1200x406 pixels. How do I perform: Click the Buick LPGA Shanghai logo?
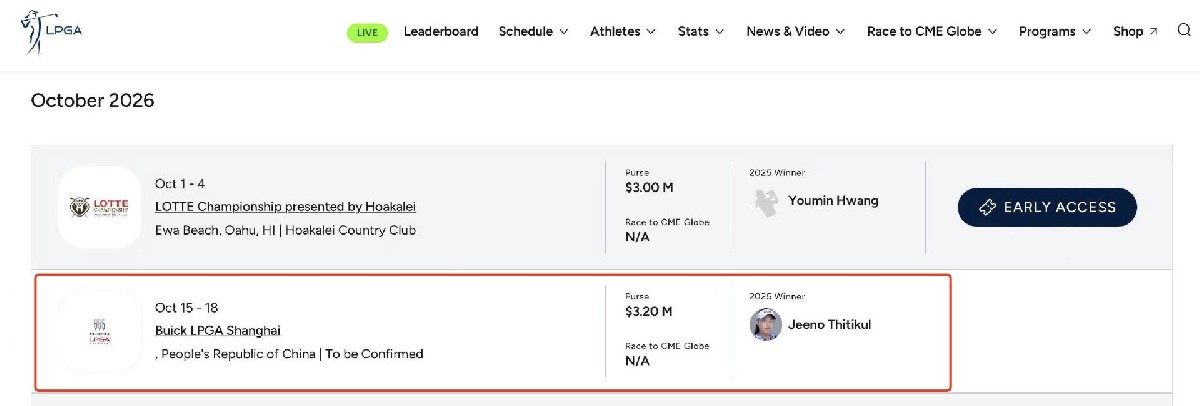tap(99, 331)
